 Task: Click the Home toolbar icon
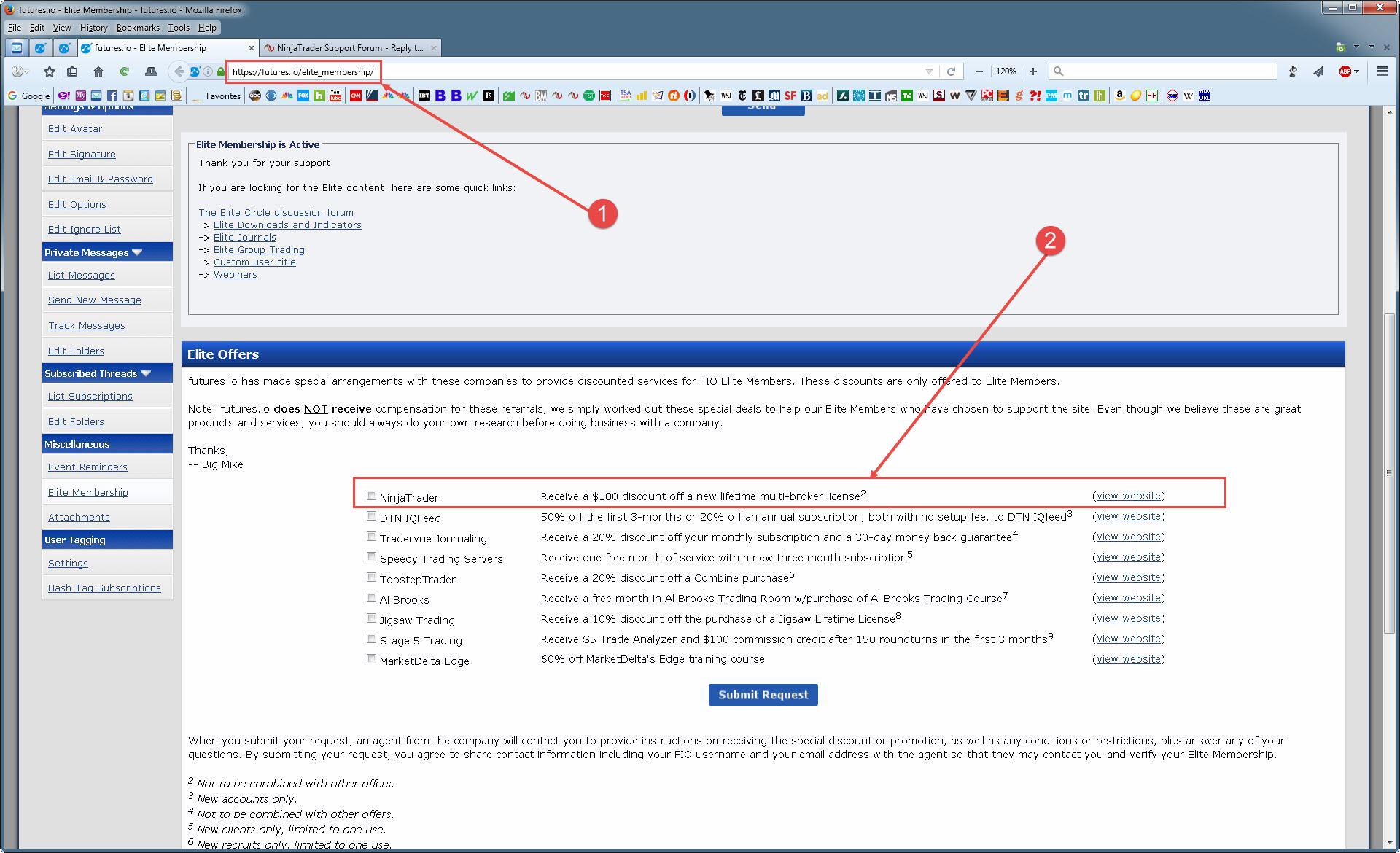tap(98, 71)
